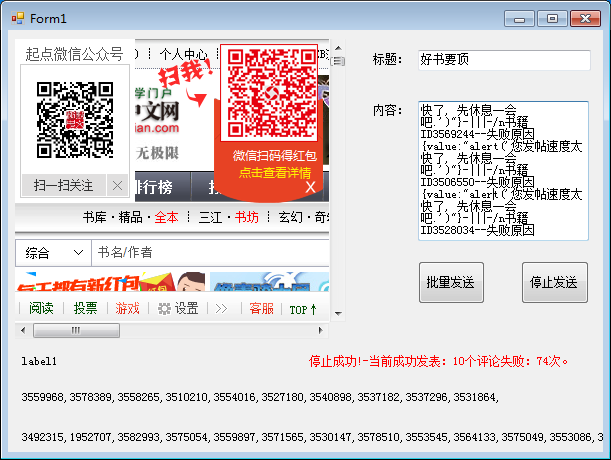Click the red 停止成功 status message

tap(439, 361)
